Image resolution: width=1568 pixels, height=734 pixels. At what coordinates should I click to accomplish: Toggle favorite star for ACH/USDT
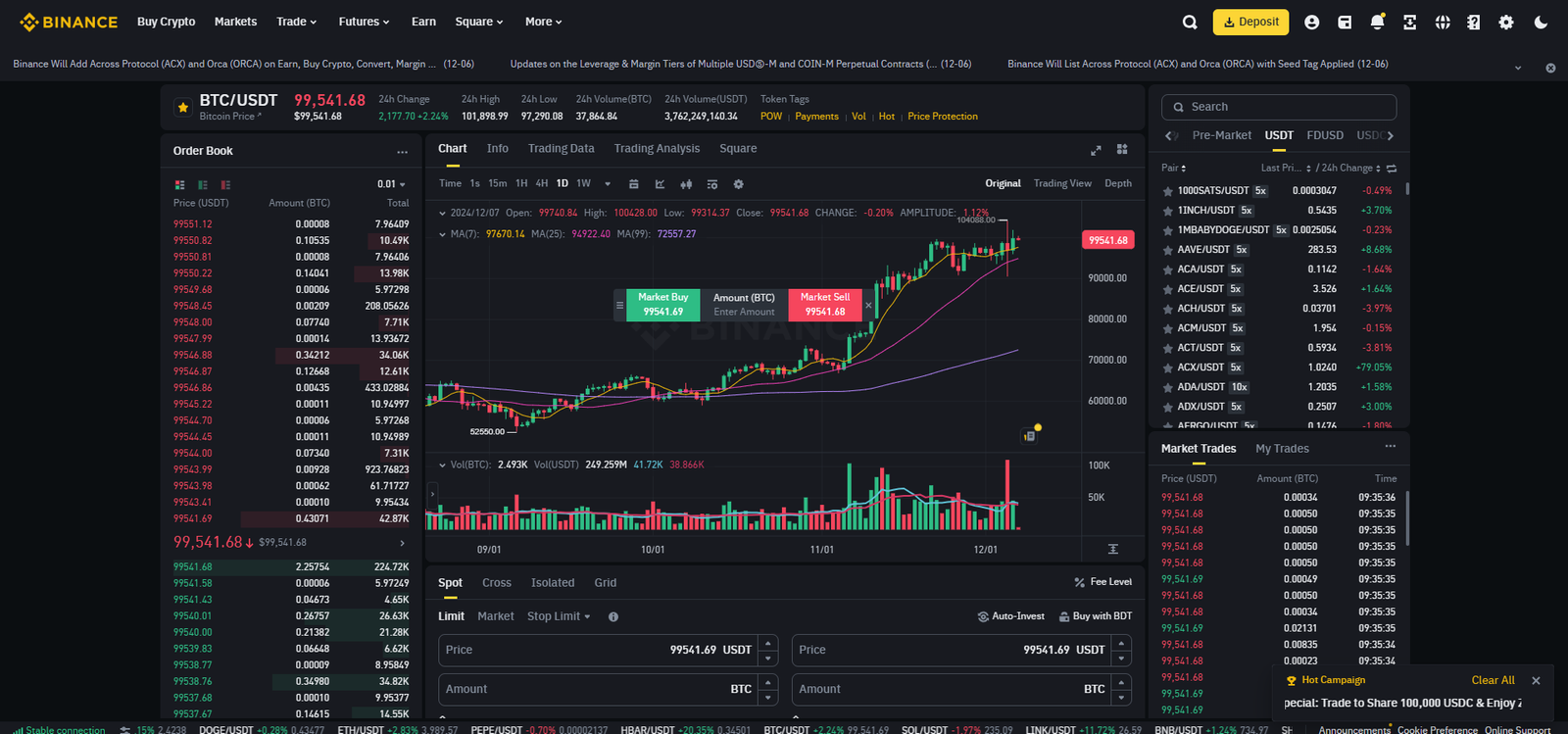click(x=1167, y=309)
